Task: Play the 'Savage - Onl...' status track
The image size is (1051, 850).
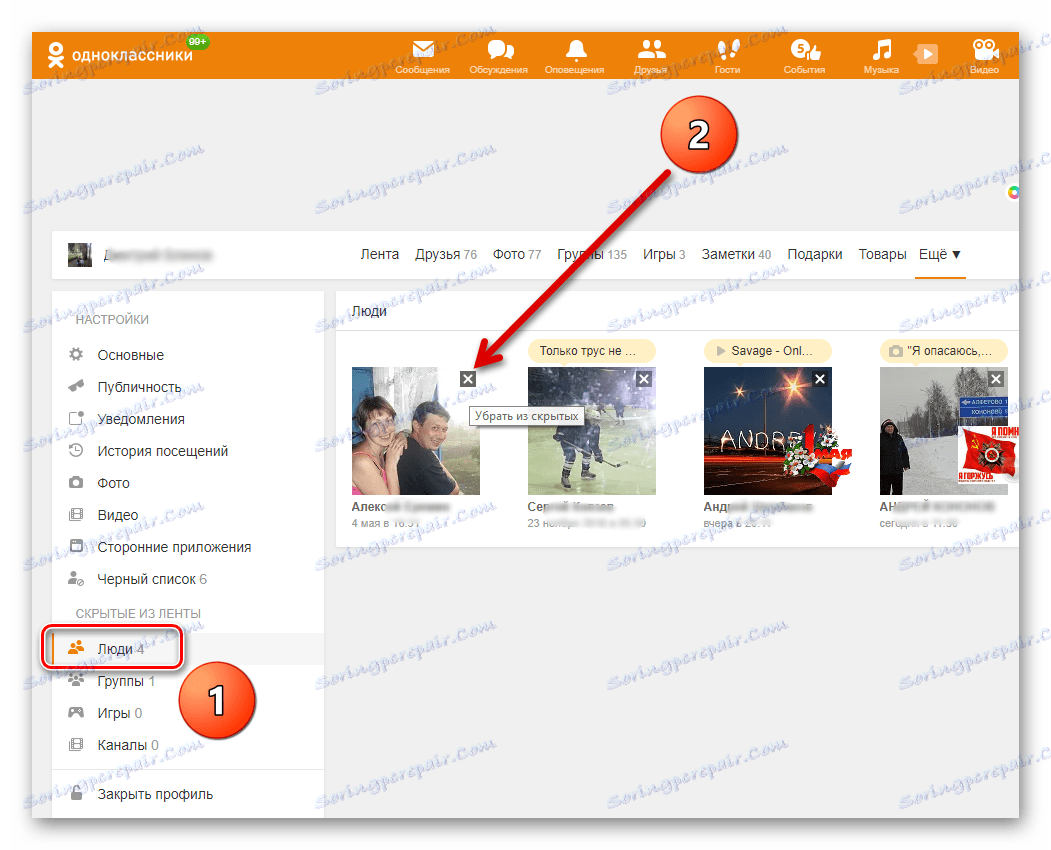Action: point(767,351)
